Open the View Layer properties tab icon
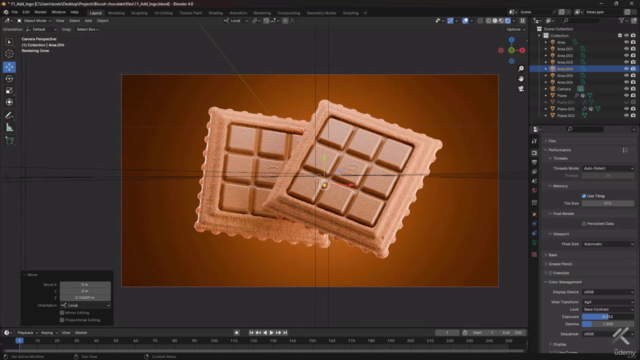Image resolution: width=640 pixels, height=360 pixels. (534, 172)
